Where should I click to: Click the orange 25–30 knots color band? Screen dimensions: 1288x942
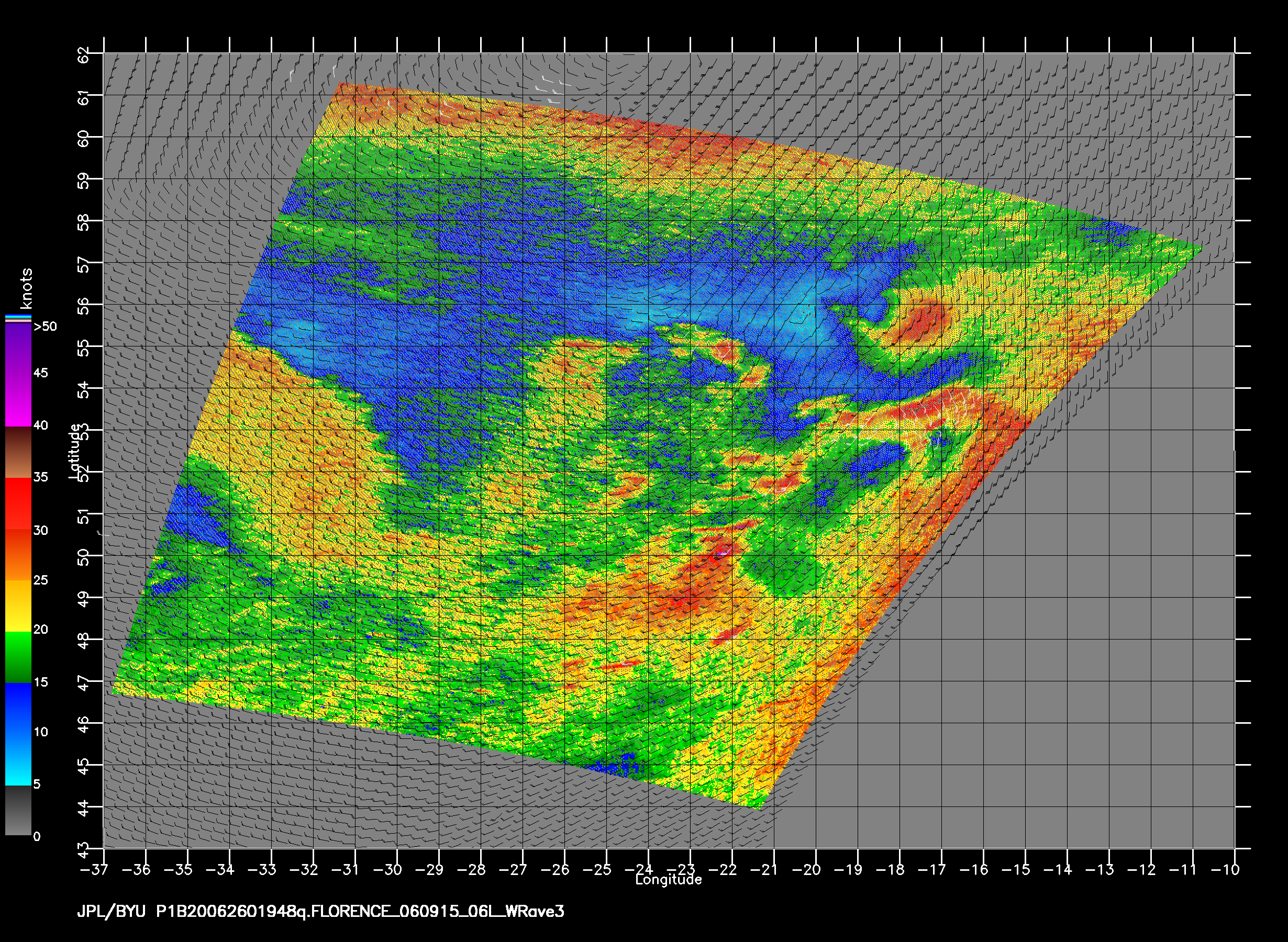click(18, 555)
